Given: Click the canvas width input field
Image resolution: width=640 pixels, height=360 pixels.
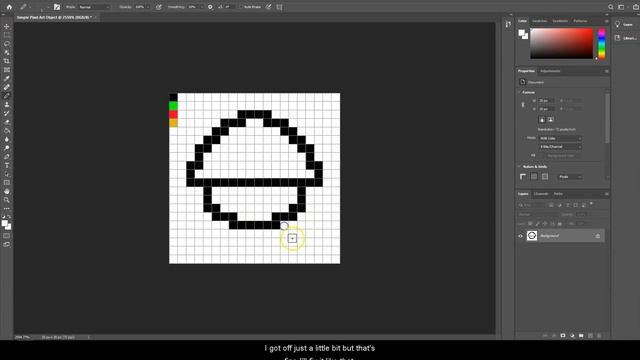Looking at the screenshot, I should (x=546, y=100).
